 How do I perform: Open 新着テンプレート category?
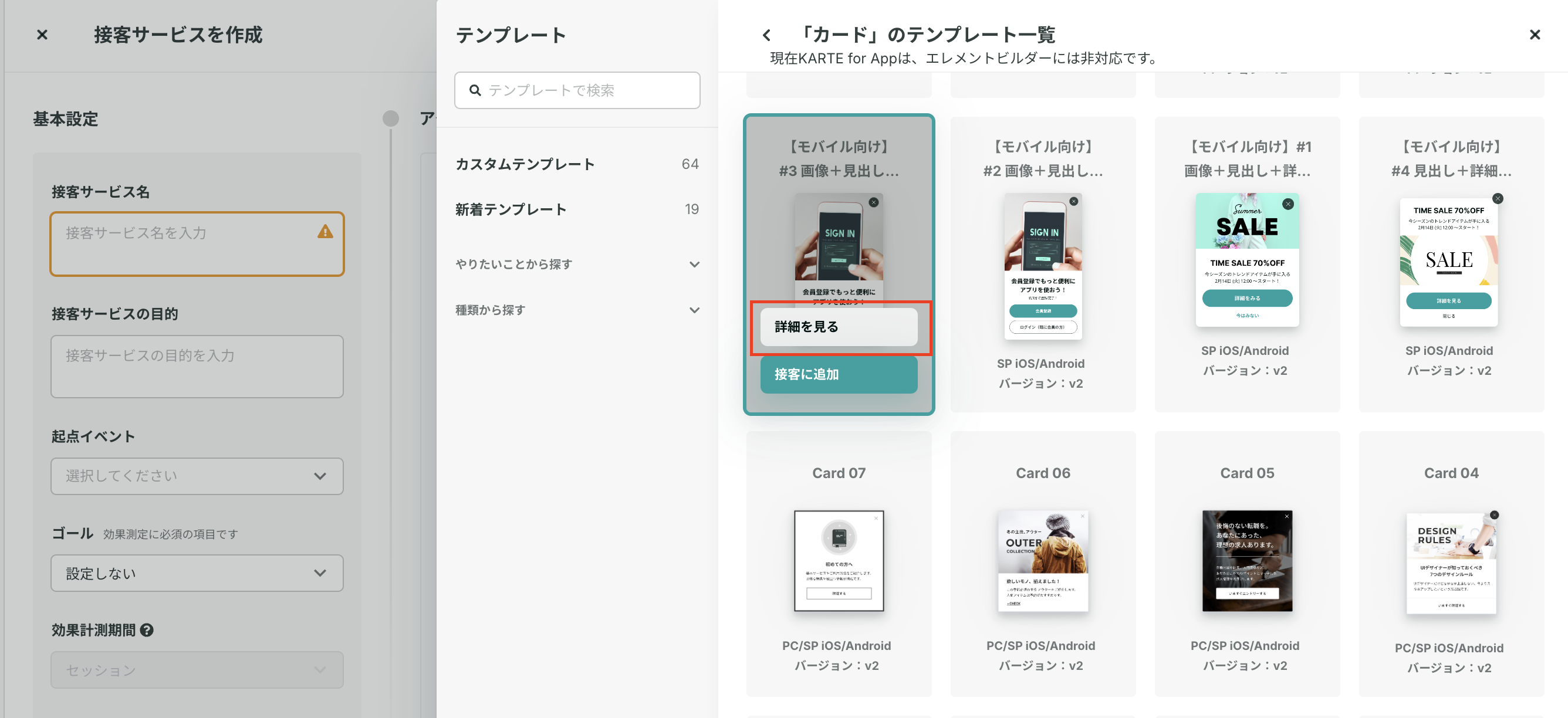511,210
